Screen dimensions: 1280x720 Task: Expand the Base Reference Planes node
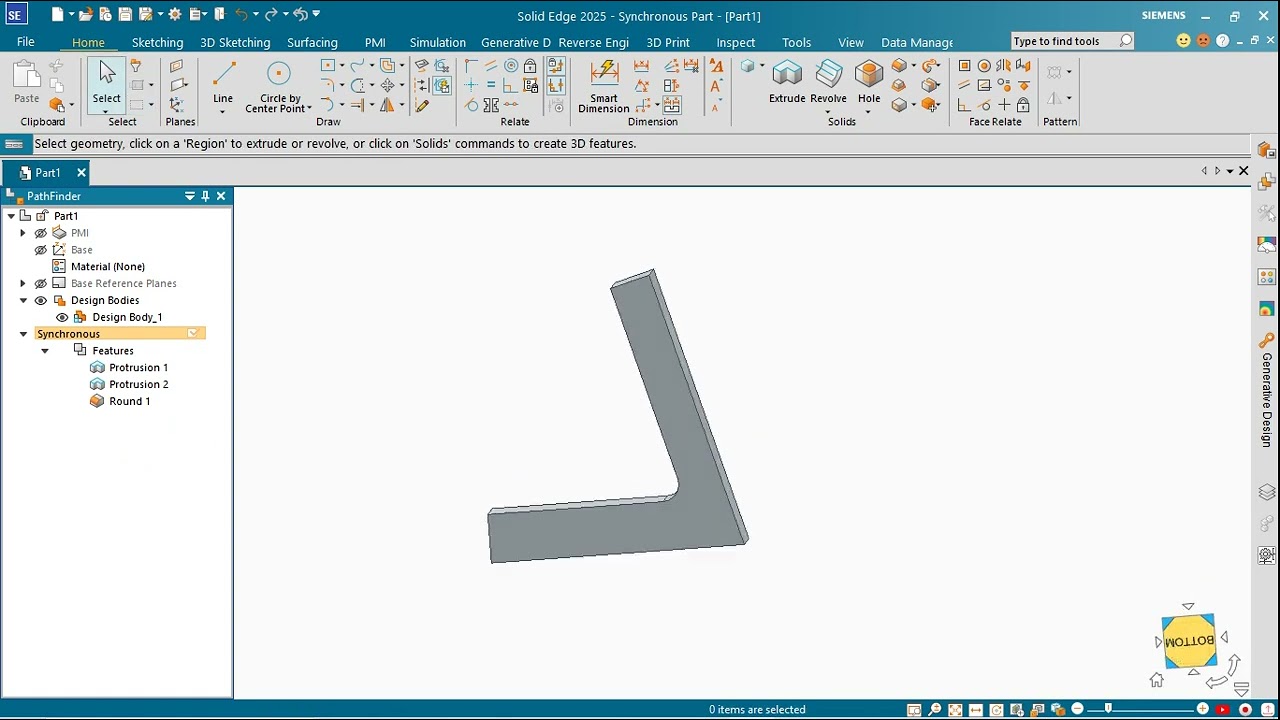[x=23, y=284]
